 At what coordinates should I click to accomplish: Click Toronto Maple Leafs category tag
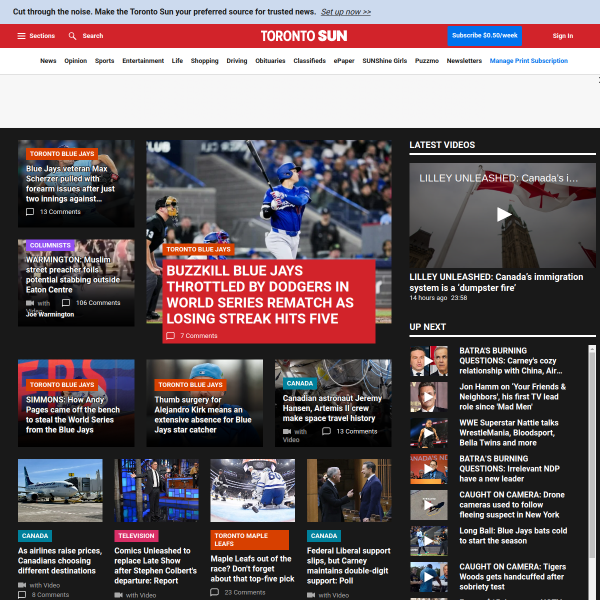click(249, 540)
